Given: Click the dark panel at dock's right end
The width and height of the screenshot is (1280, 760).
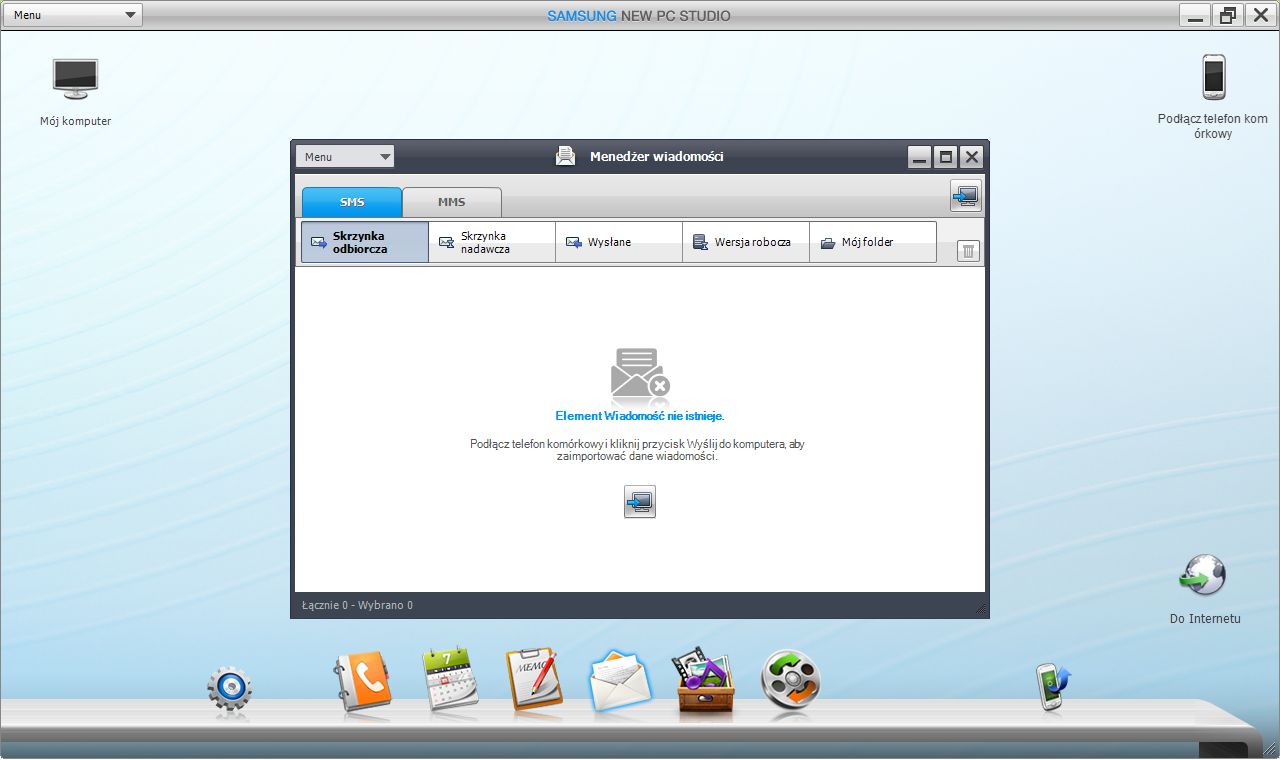Looking at the screenshot, I should (x=1223, y=749).
